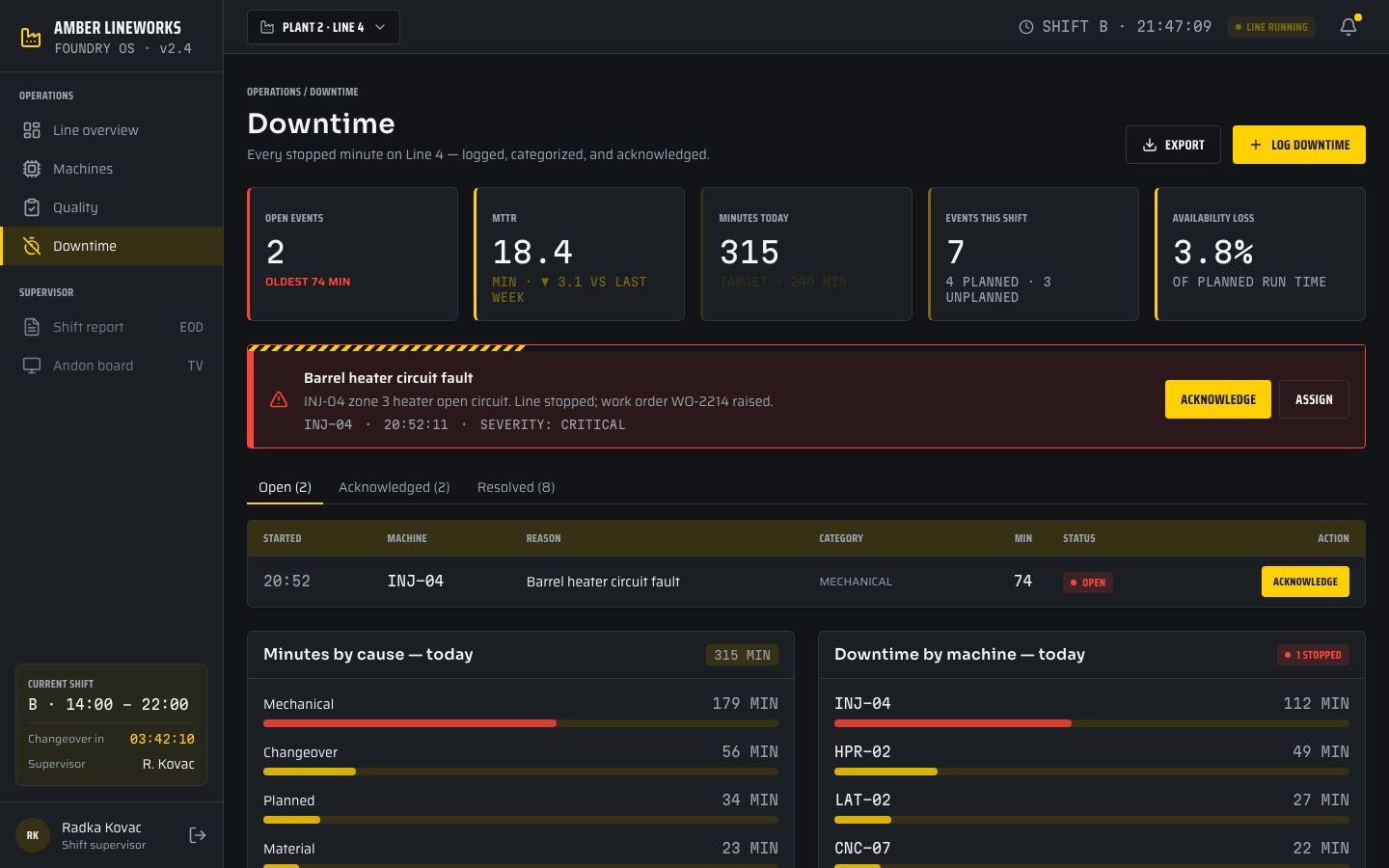Click the Machines chip icon

32,169
